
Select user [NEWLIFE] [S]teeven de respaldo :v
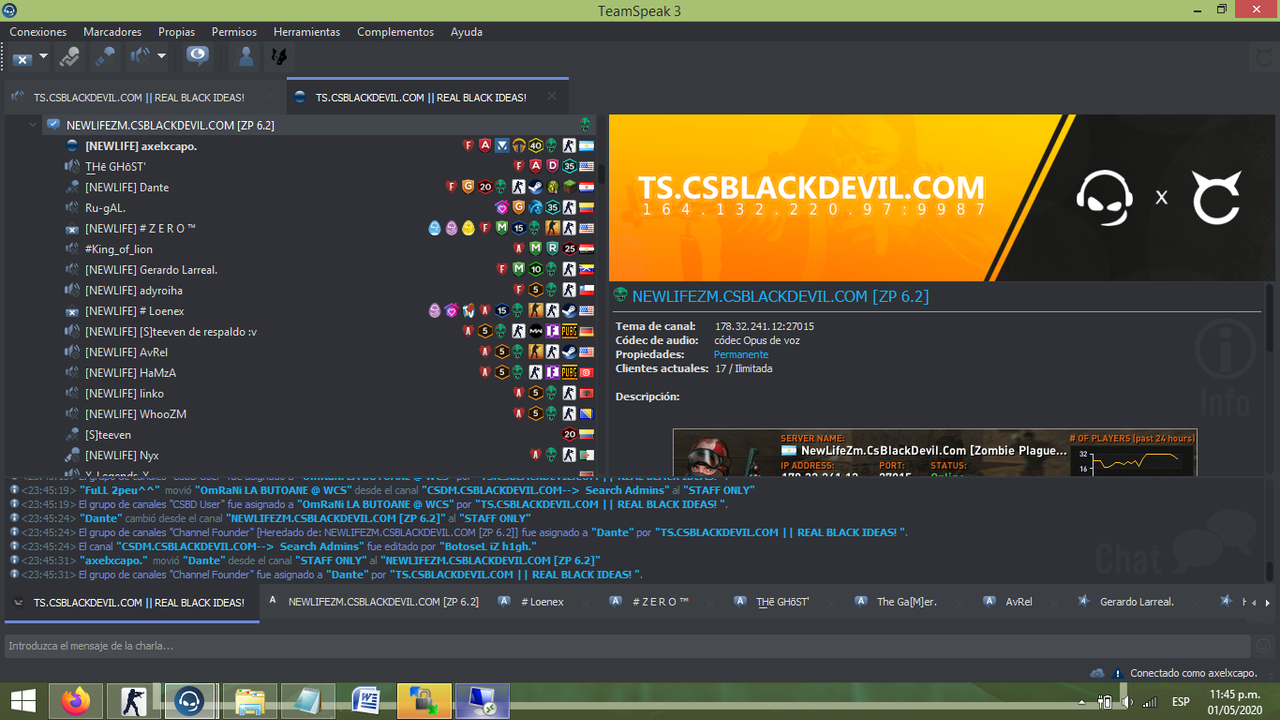[x=171, y=332]
